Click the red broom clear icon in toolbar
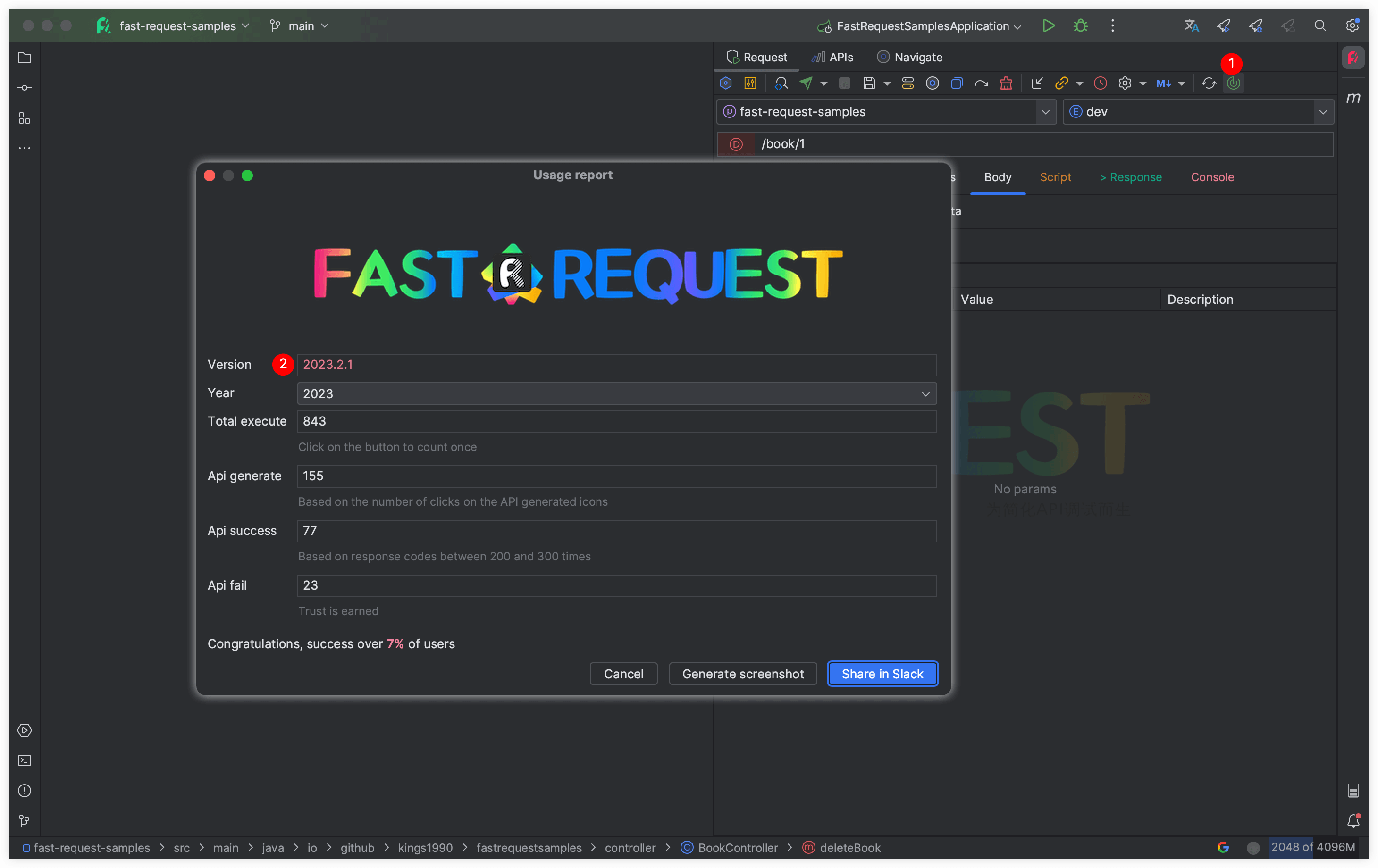The width and height of the screenshot is (1378, 868). pos(1006,83)
